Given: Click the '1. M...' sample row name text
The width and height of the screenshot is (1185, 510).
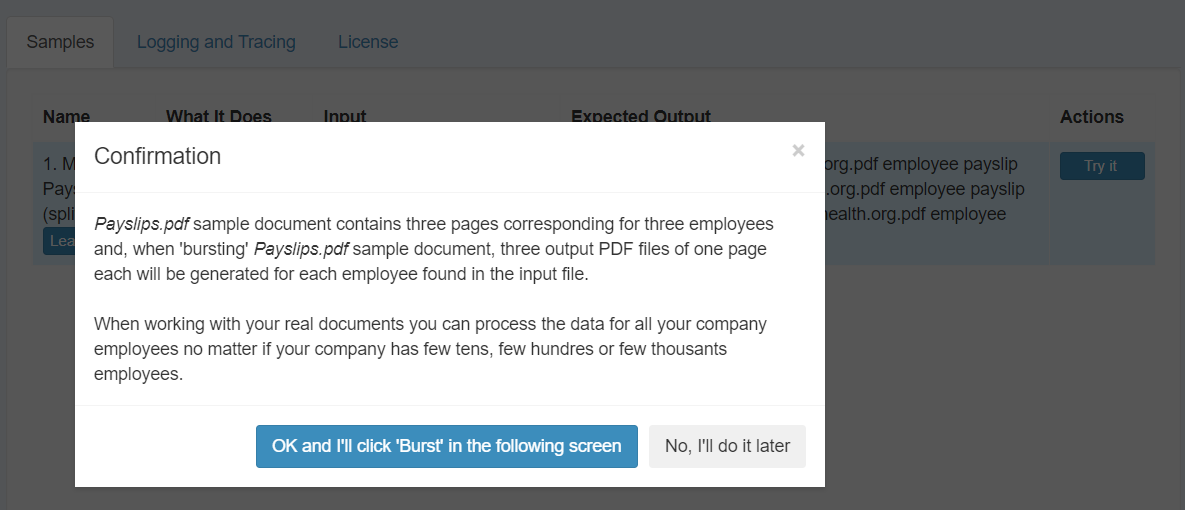Looking at the screenshot, I should pyautogui.click(x=58, y=164).
